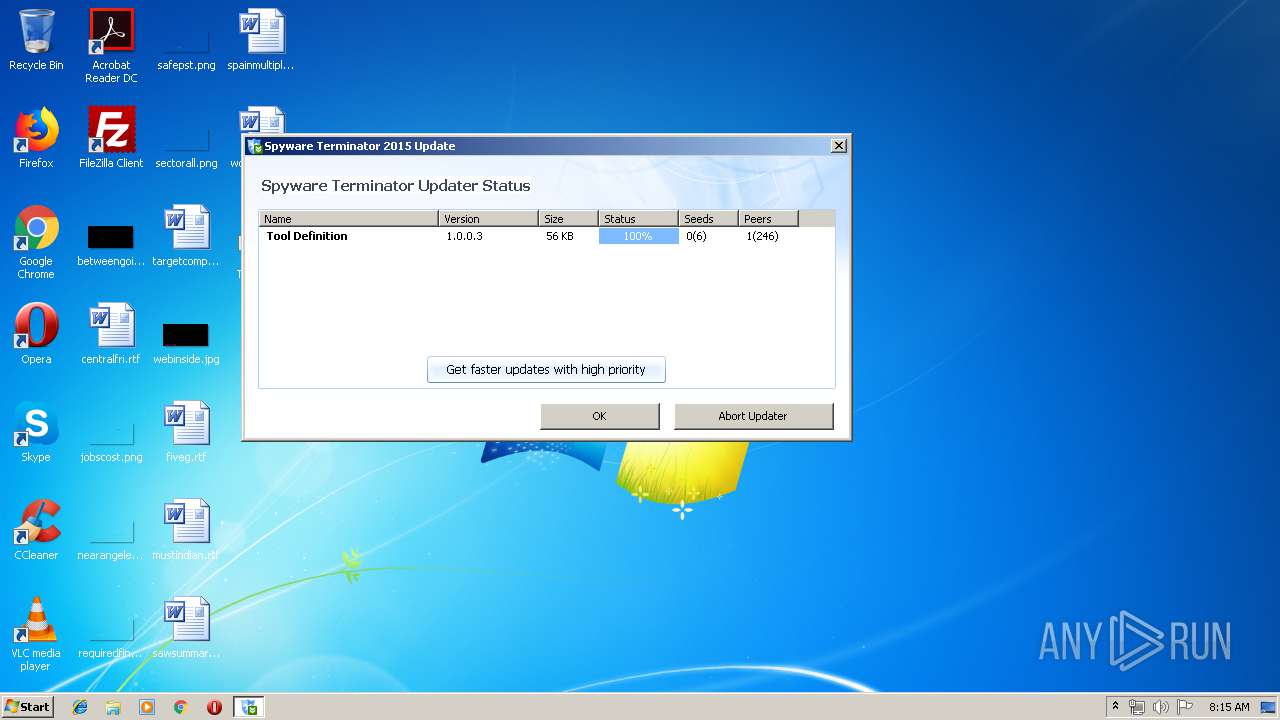Open Opera from the taskbar
This screenshot has width=1280, height=720.
click(214, 707)
